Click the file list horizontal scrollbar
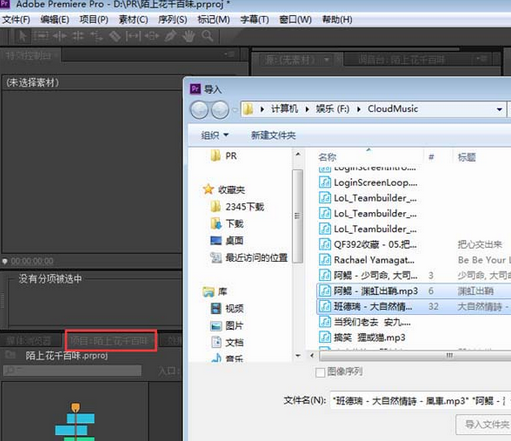Viewport: 511px width, 441px height. tap(415, 356)
